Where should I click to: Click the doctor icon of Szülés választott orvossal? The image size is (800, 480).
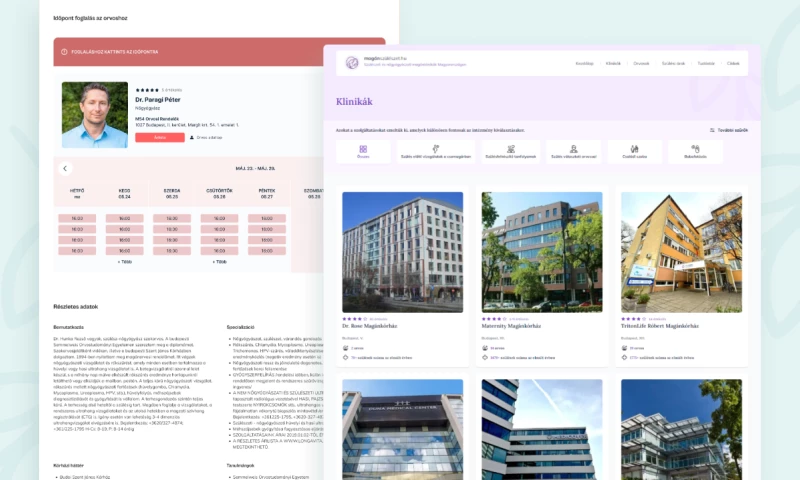tap(573, 148)
